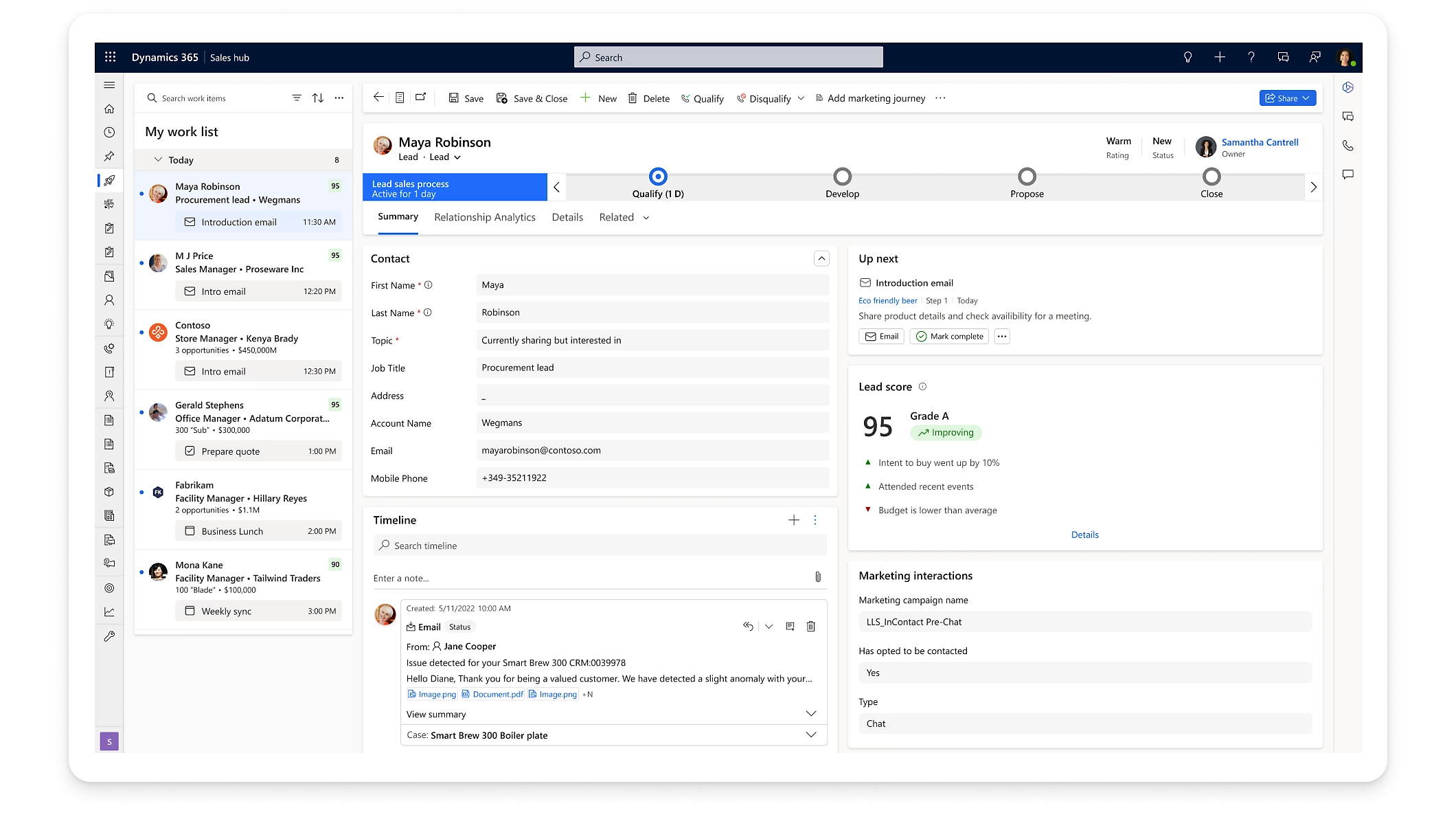Click the sort work items icon
This screenshot has height=819, width=1456.
coord(318,98)
